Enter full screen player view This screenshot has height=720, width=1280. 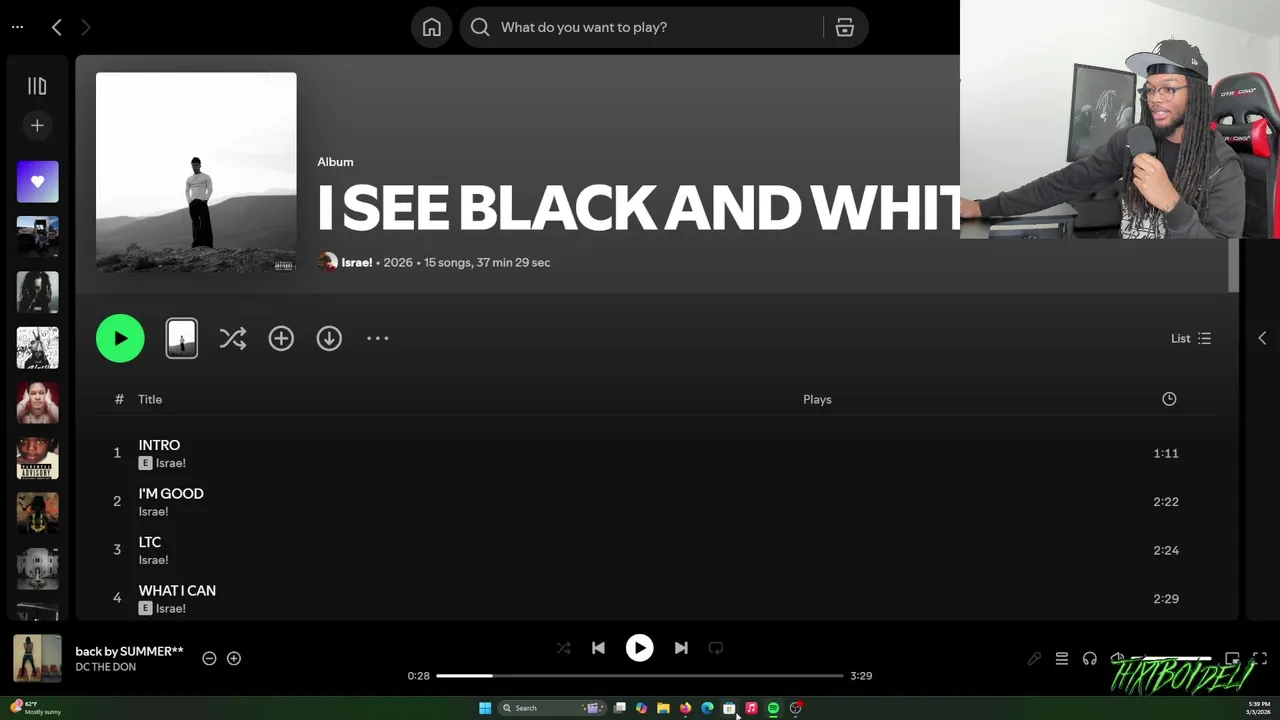point(1260,658)
